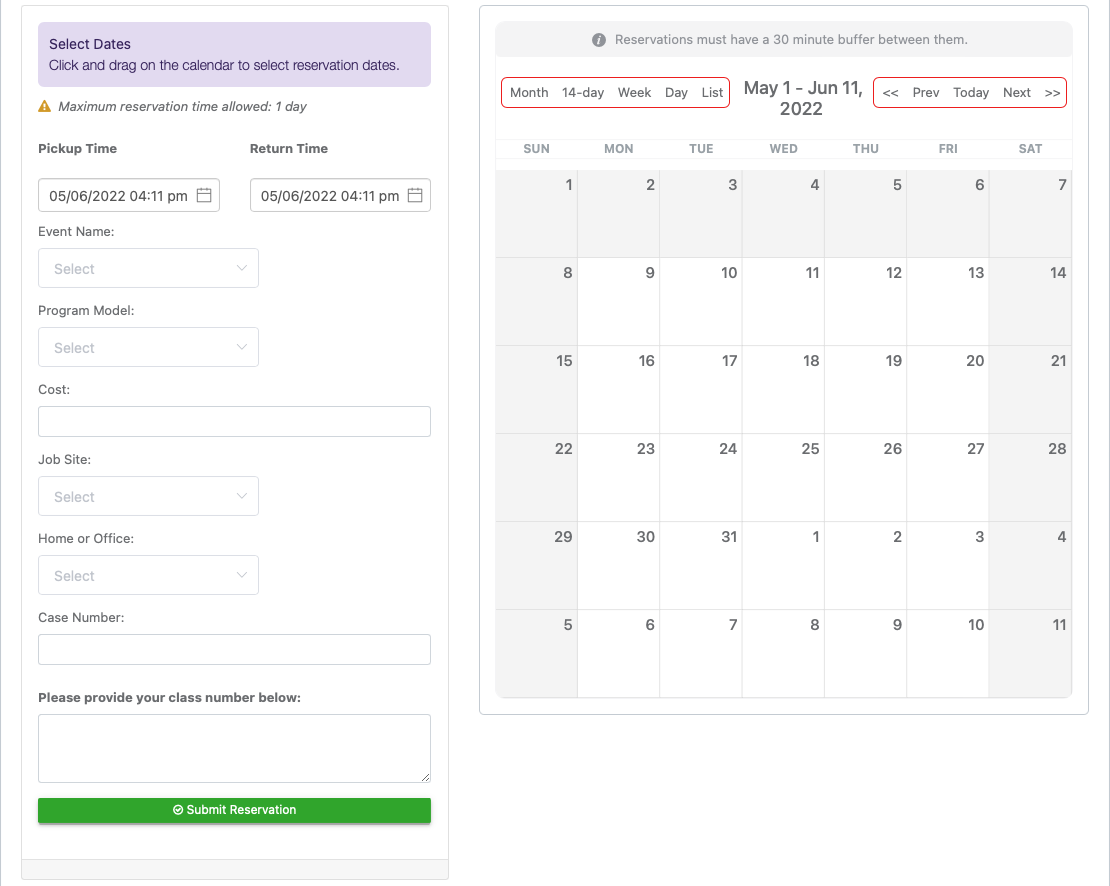Image resolution: width=1110 pixels, height=886 pixels.
Task: Switch to Week view
Action: 635,92
